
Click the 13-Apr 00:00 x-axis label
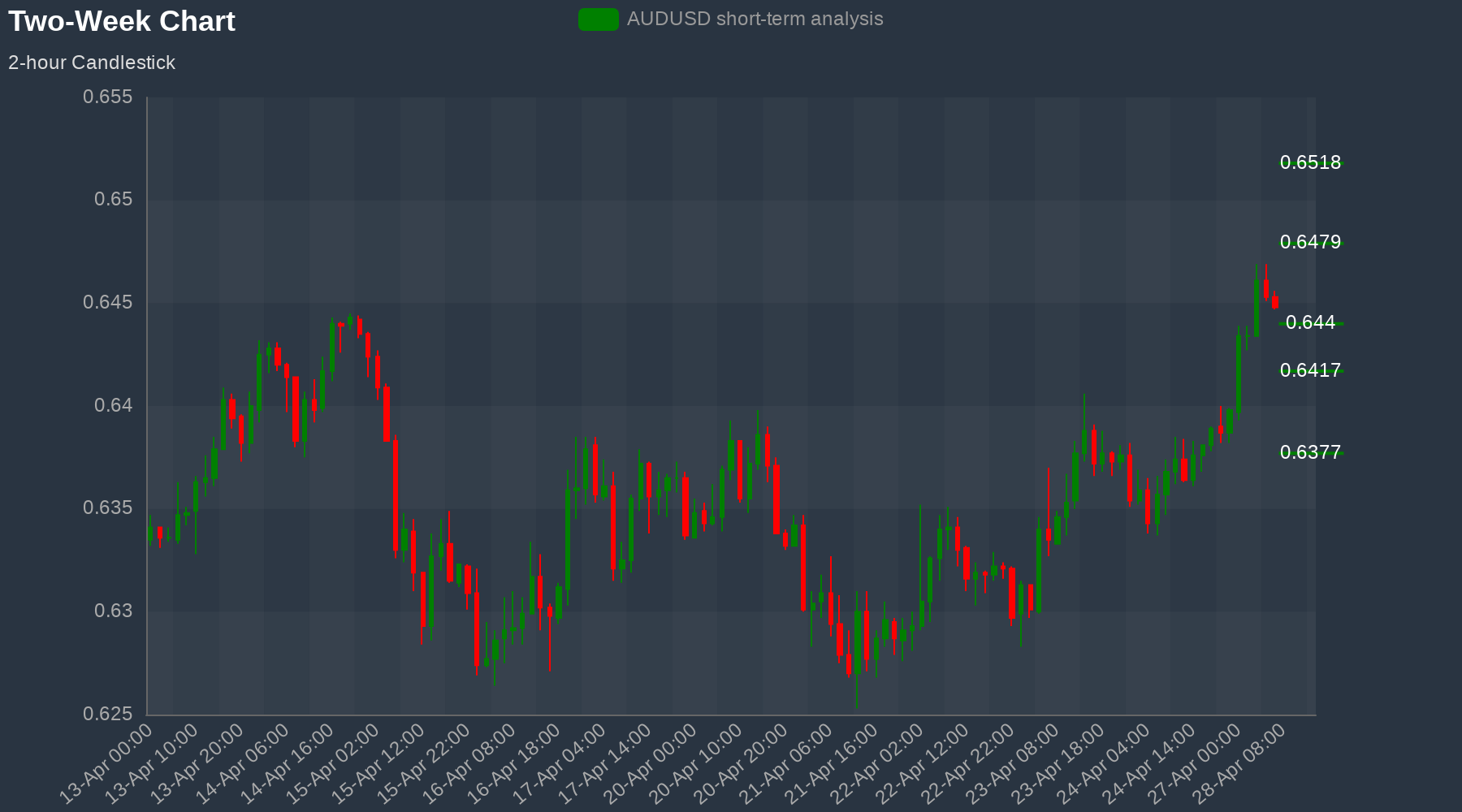point(108,763)
